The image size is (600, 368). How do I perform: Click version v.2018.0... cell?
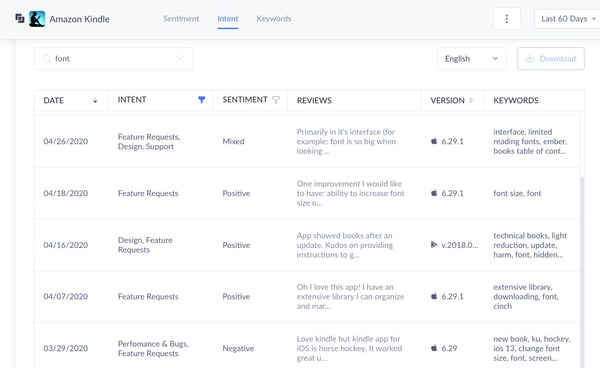pos(460,245)
